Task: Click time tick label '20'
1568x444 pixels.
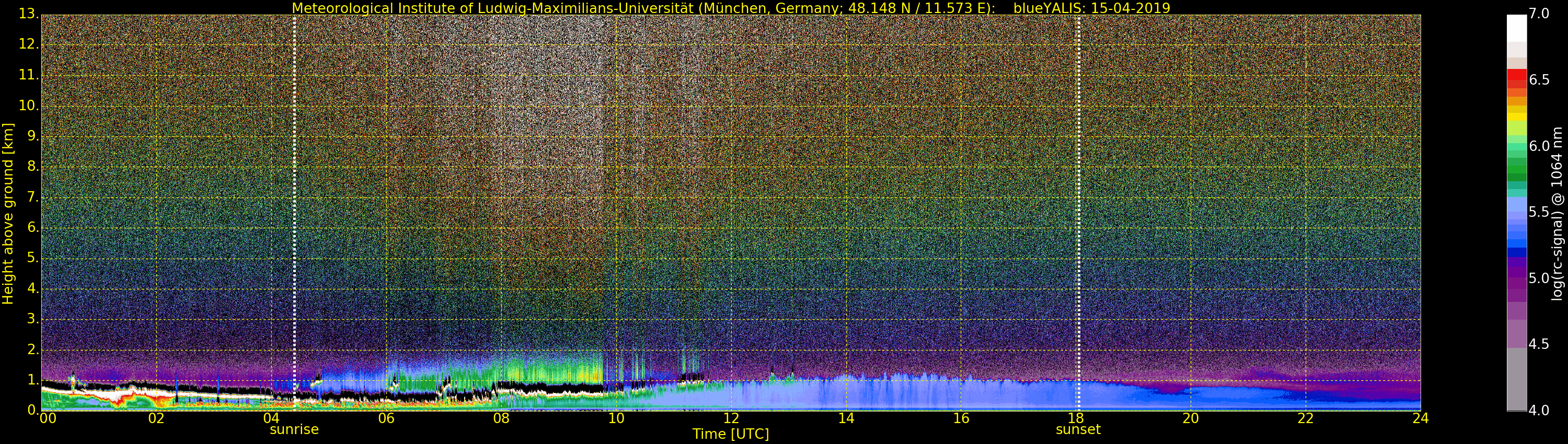Action: 1191,418
